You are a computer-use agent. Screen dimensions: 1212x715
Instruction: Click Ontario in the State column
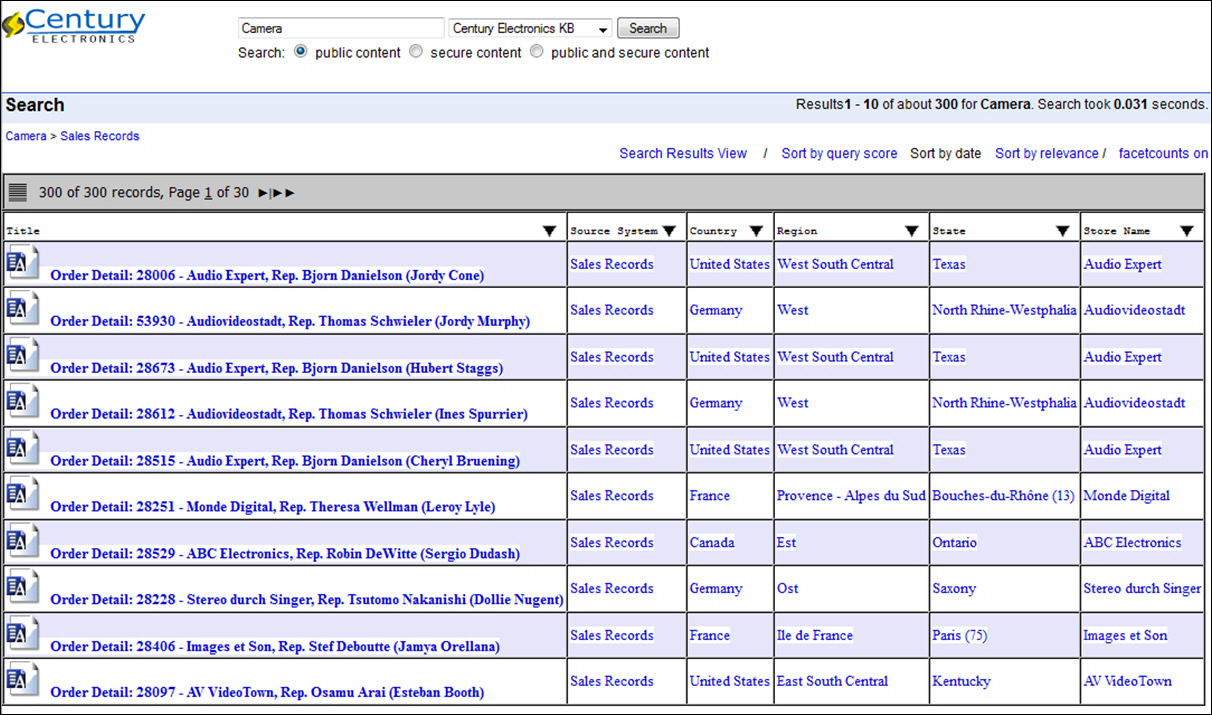click(954, 542)
